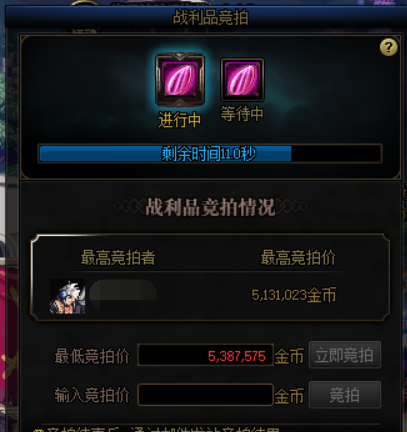The image size is (407, 432).
Task: Click the highest bidder's character avatar
Action: (68, 297)
